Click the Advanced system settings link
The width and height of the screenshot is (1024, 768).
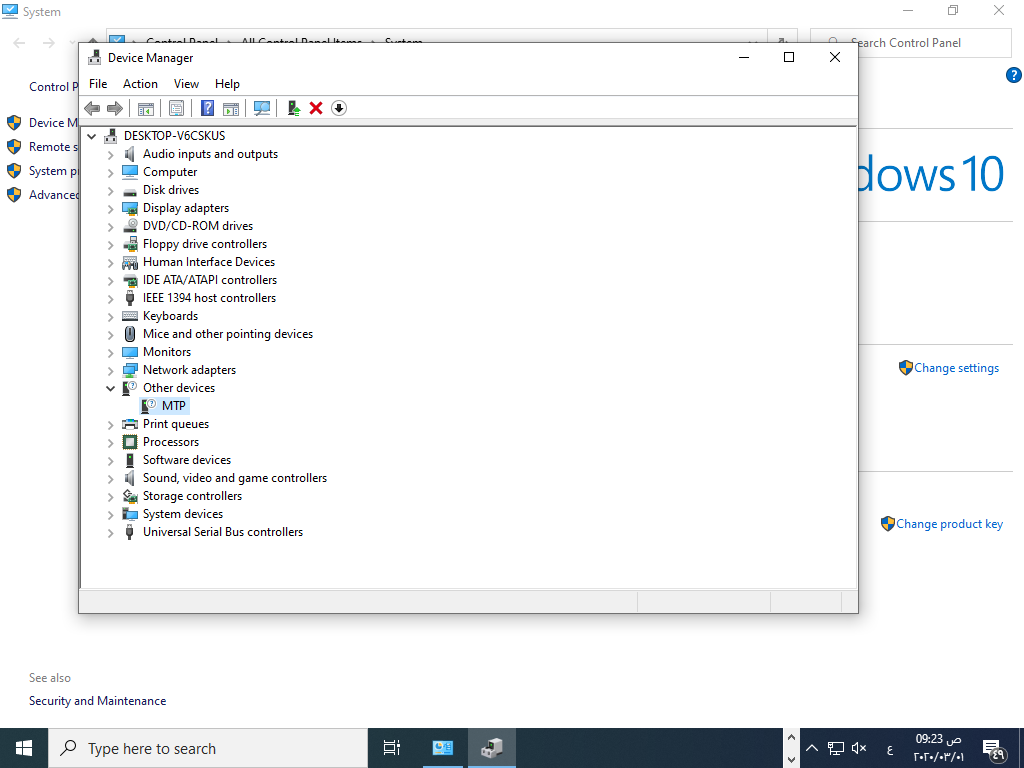click(x=53, y=195)
